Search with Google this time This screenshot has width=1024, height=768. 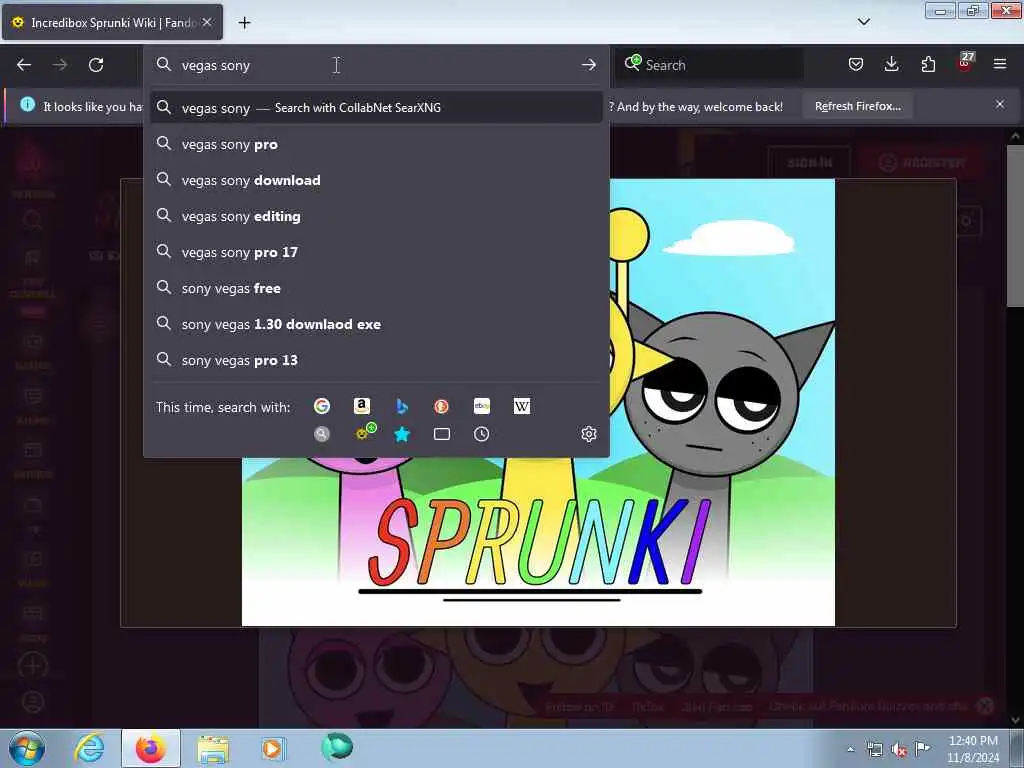tap(322, 406)
